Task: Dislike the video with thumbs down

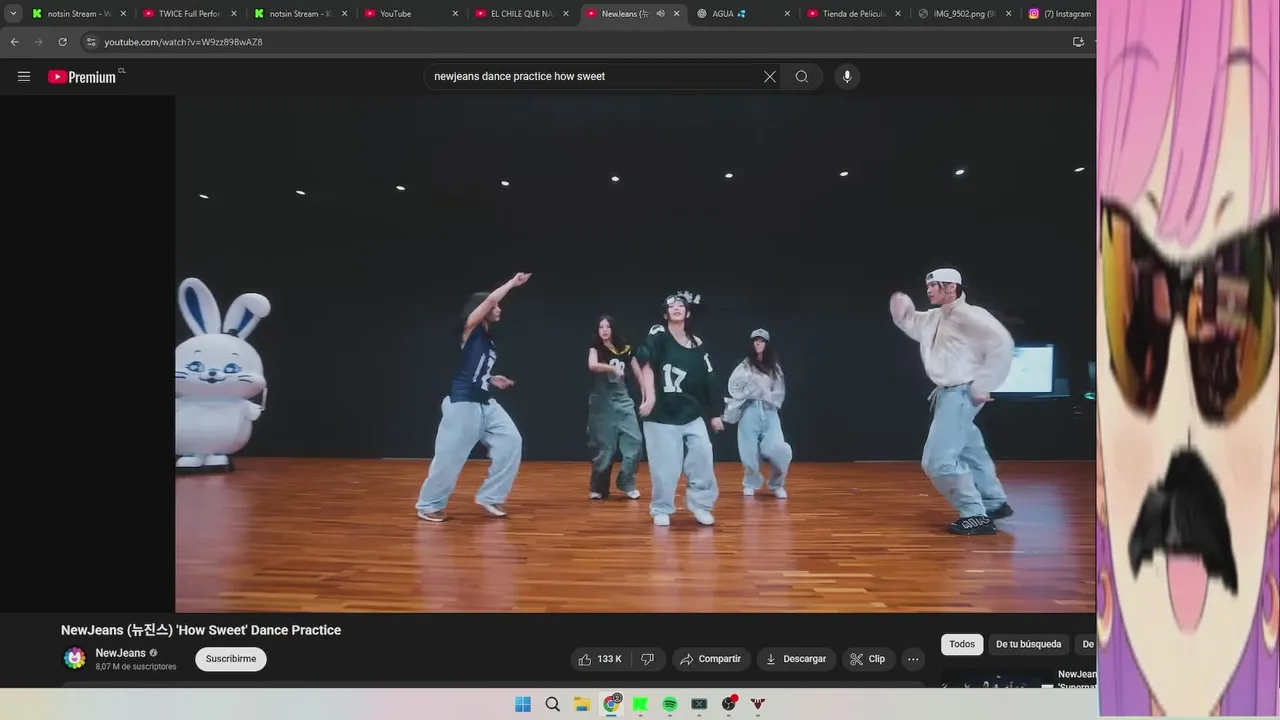Action: click(647, 659)
